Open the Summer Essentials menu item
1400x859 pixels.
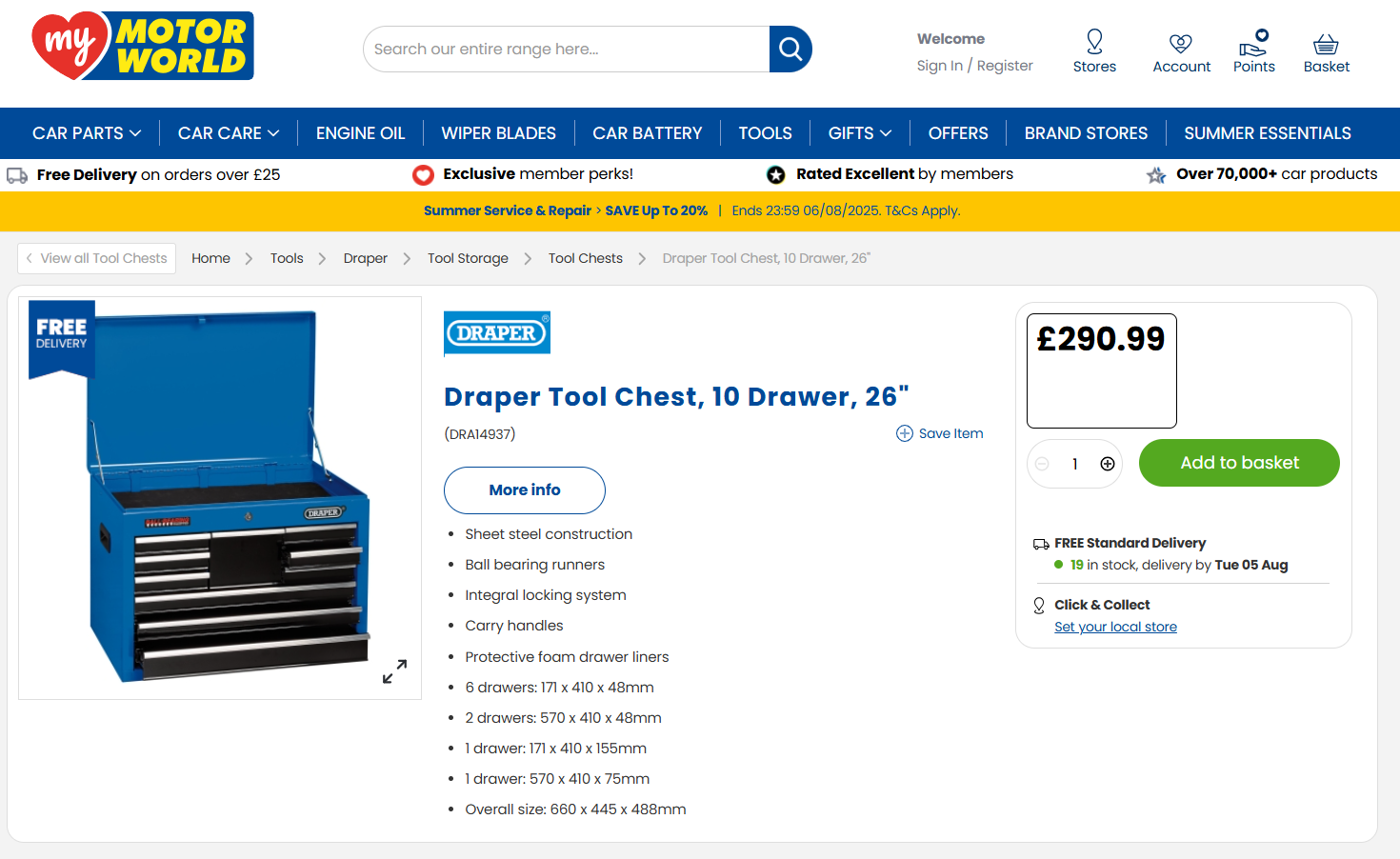(x=1267, y=133)
